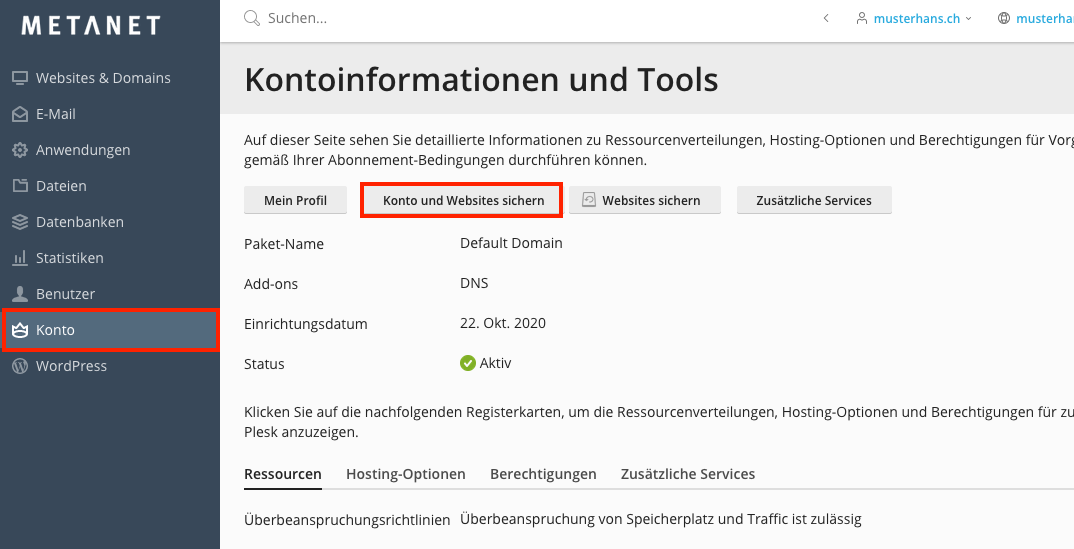Click the magnifier search icon

pos(252,18)
